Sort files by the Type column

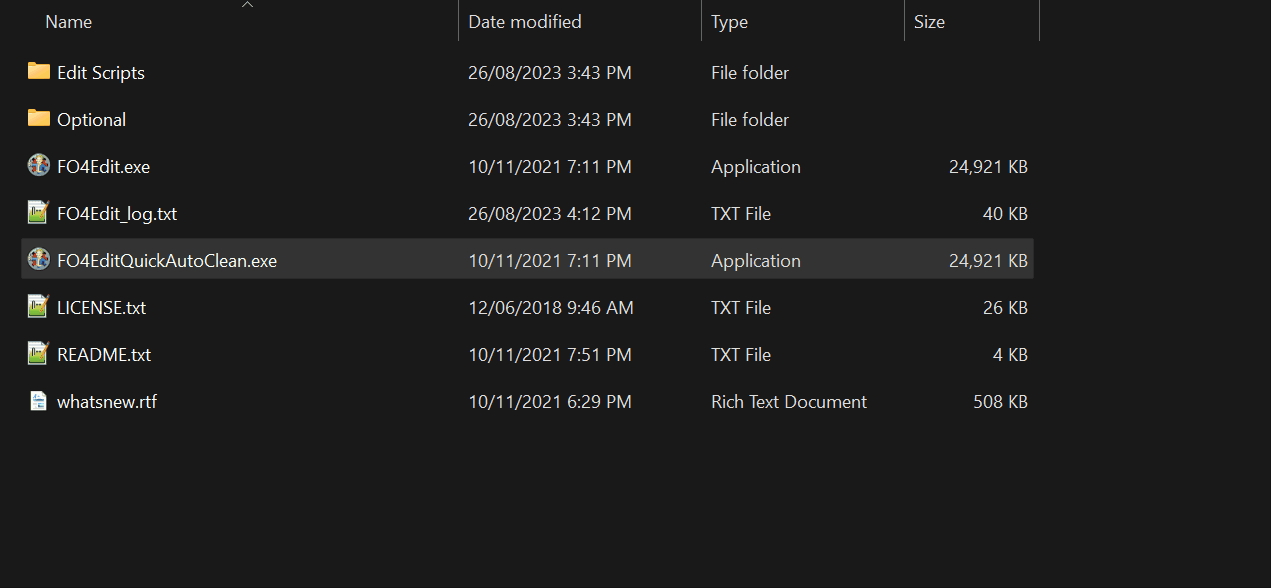coord(729,22)
